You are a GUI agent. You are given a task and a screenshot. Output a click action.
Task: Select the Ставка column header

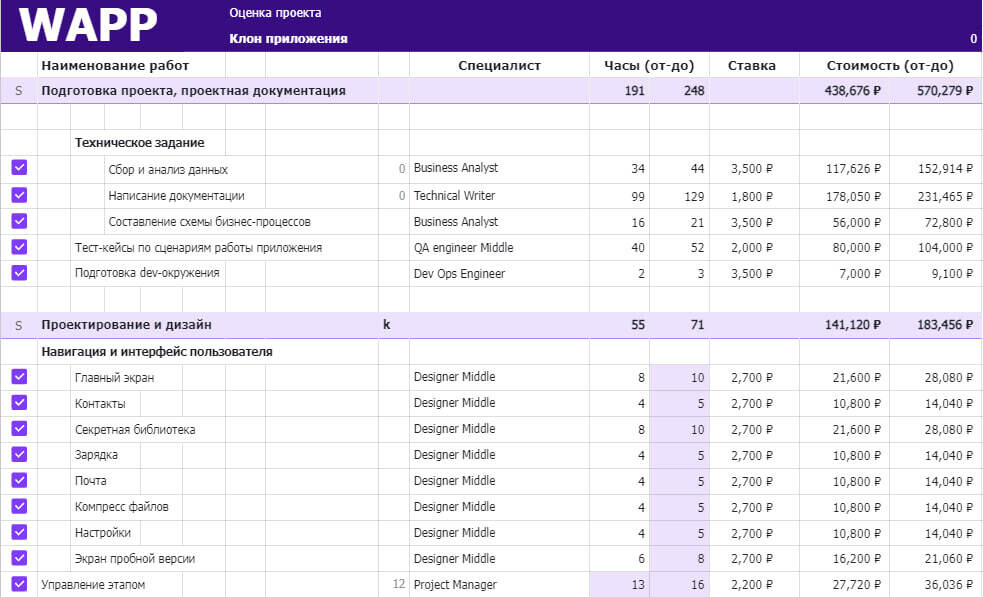click(x=752, y=65)
